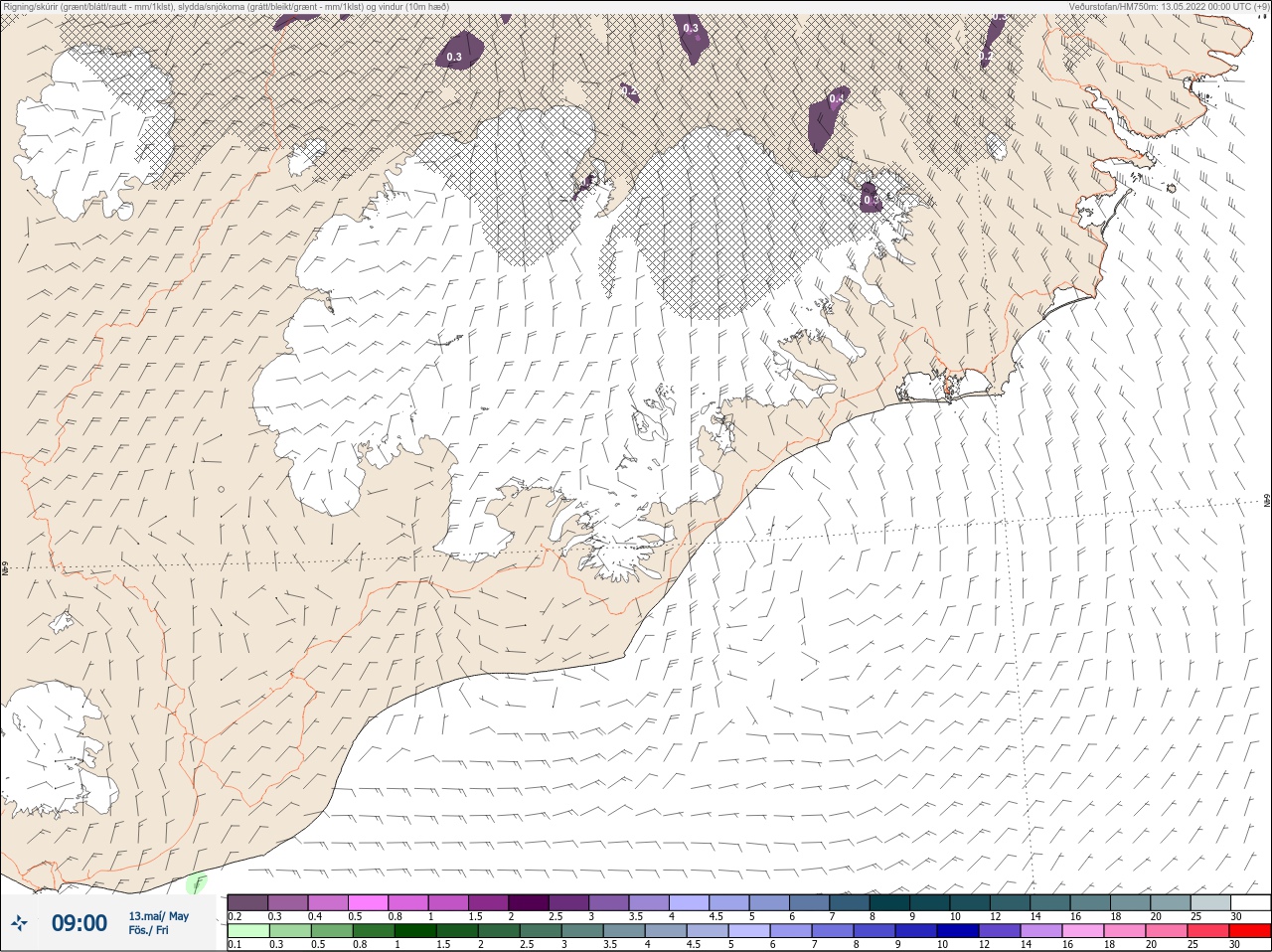Pick the grey-teal lower legend swatch at 3.5
The image size is (1272, 952).
point(623,931)
